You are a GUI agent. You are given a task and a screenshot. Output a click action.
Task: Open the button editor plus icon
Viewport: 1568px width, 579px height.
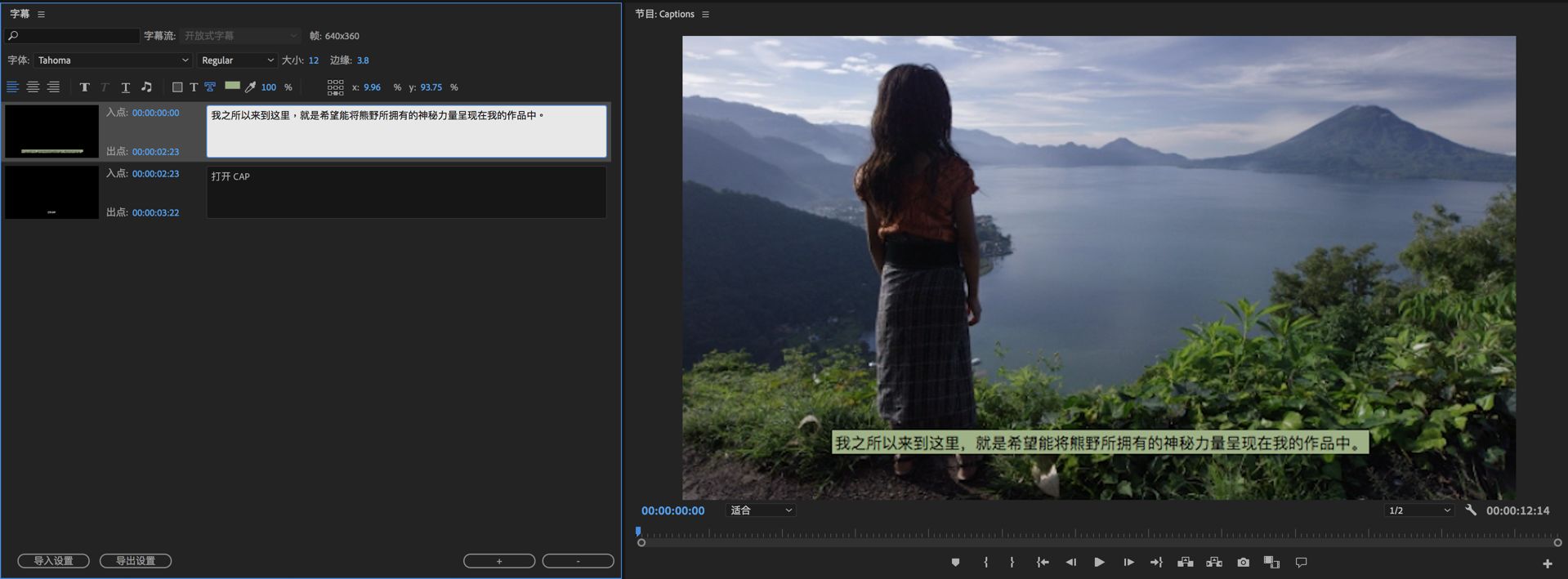(1548, 563)
